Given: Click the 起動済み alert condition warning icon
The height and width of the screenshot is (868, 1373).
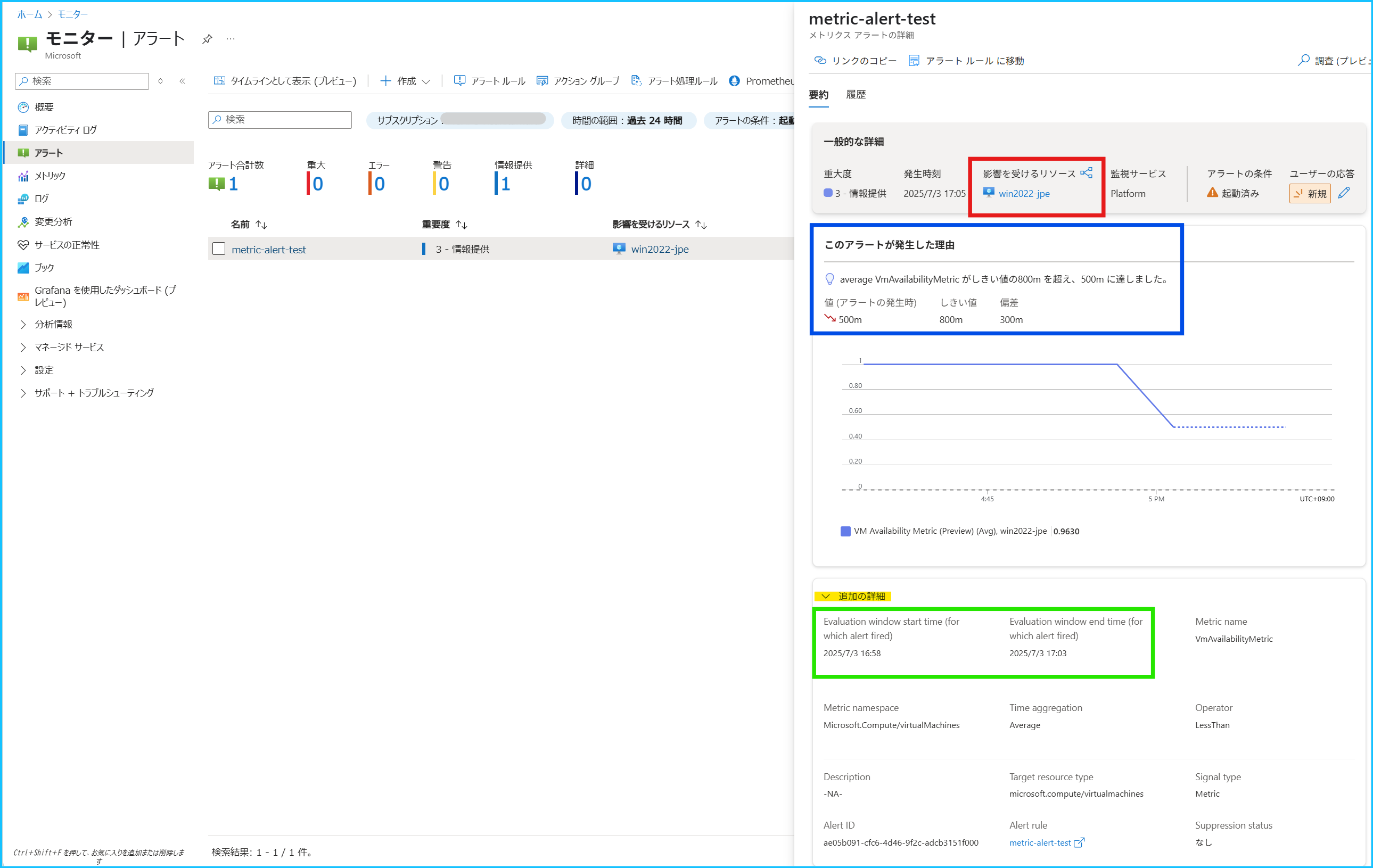Looking at the screenshot, I should tap(1212, 193).
